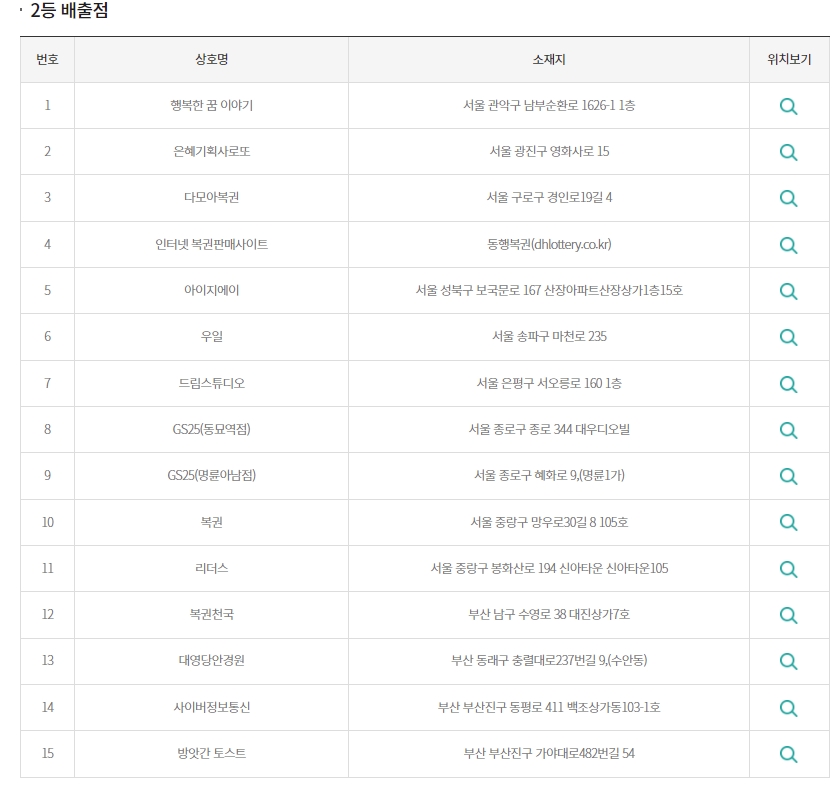
Task: Select the 소재지 column header
Action: click(x=549, y=59)
